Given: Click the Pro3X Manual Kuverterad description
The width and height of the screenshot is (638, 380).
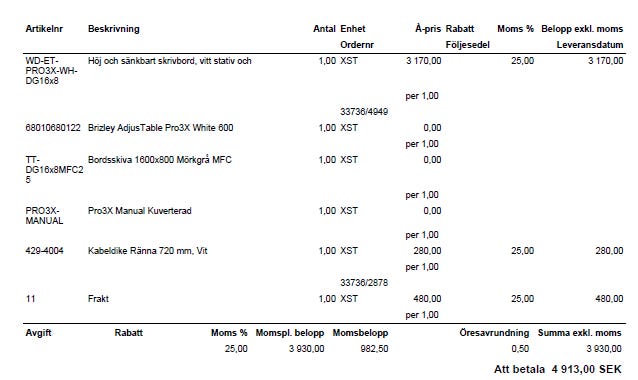Looking at the screenshot, I should pyautogui.click(x=140, y=211).
